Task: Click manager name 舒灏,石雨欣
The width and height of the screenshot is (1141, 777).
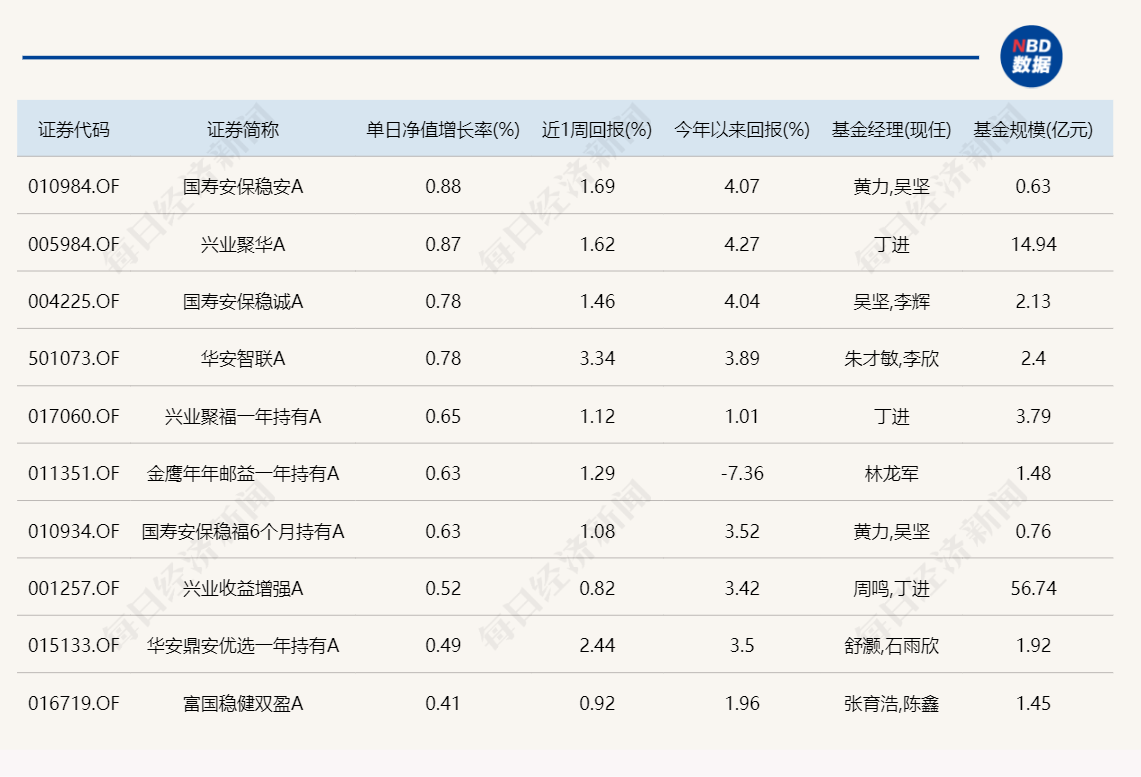Action: [891, 645]
